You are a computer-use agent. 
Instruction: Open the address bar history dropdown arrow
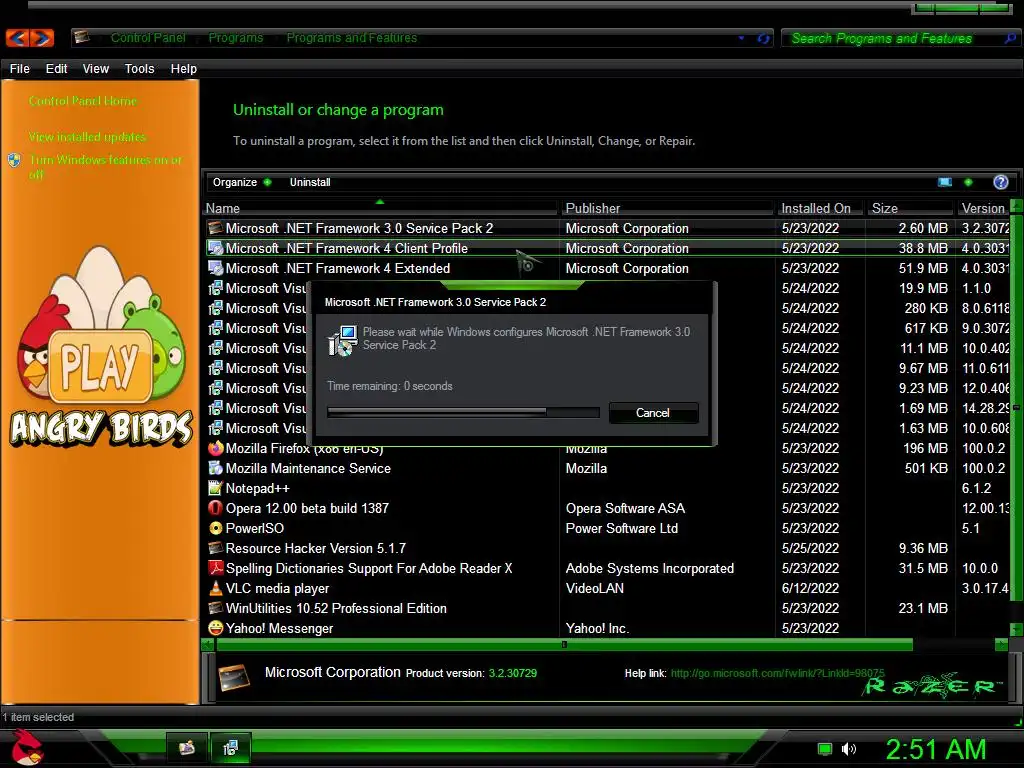pyautogui.click(x=741, y=39)
